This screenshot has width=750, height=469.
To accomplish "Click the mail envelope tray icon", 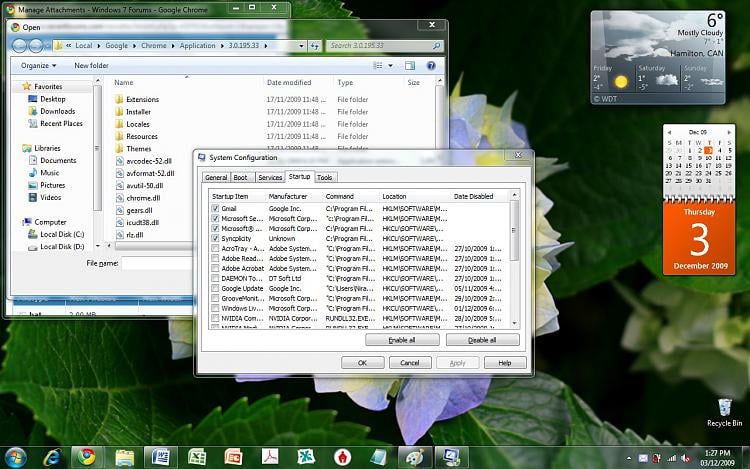I will 643,458.
